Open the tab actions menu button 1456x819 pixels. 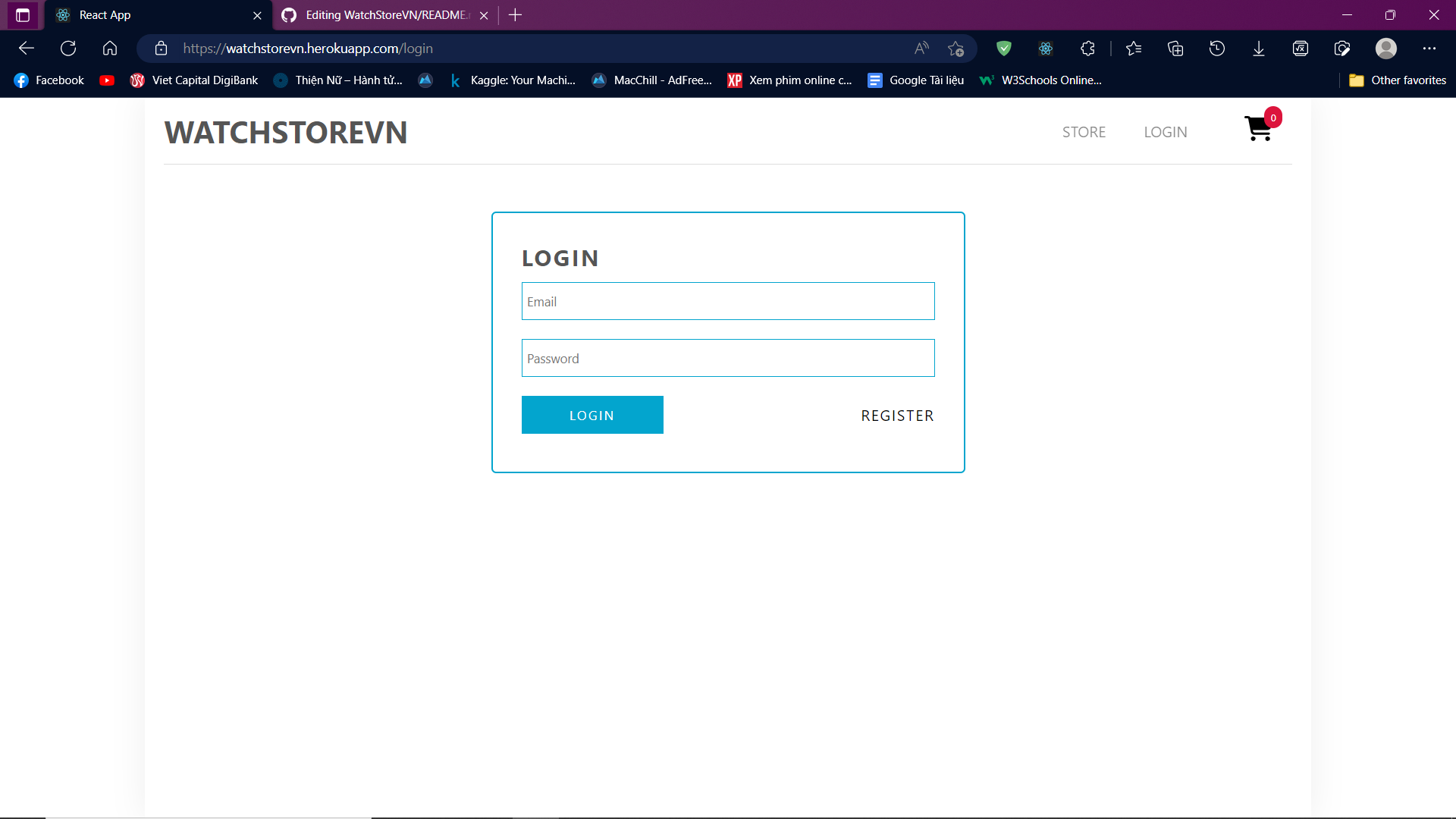point(23,15)
